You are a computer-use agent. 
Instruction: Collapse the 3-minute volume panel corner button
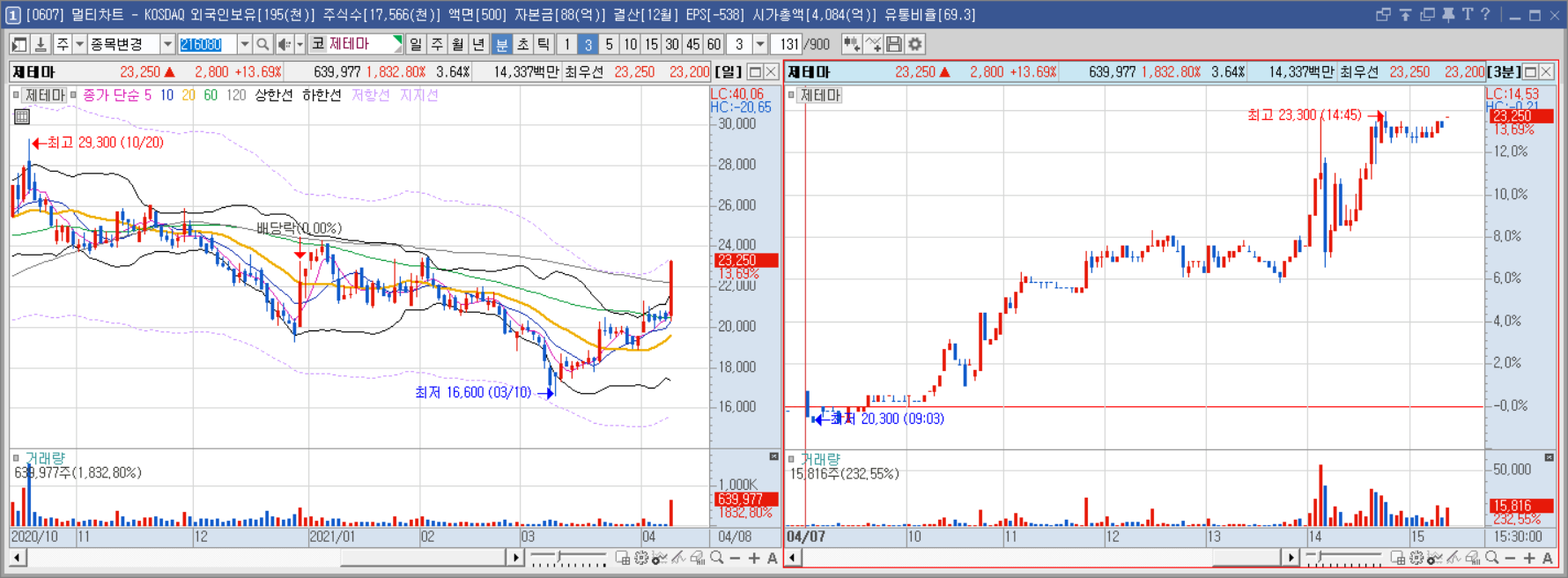1549,456
